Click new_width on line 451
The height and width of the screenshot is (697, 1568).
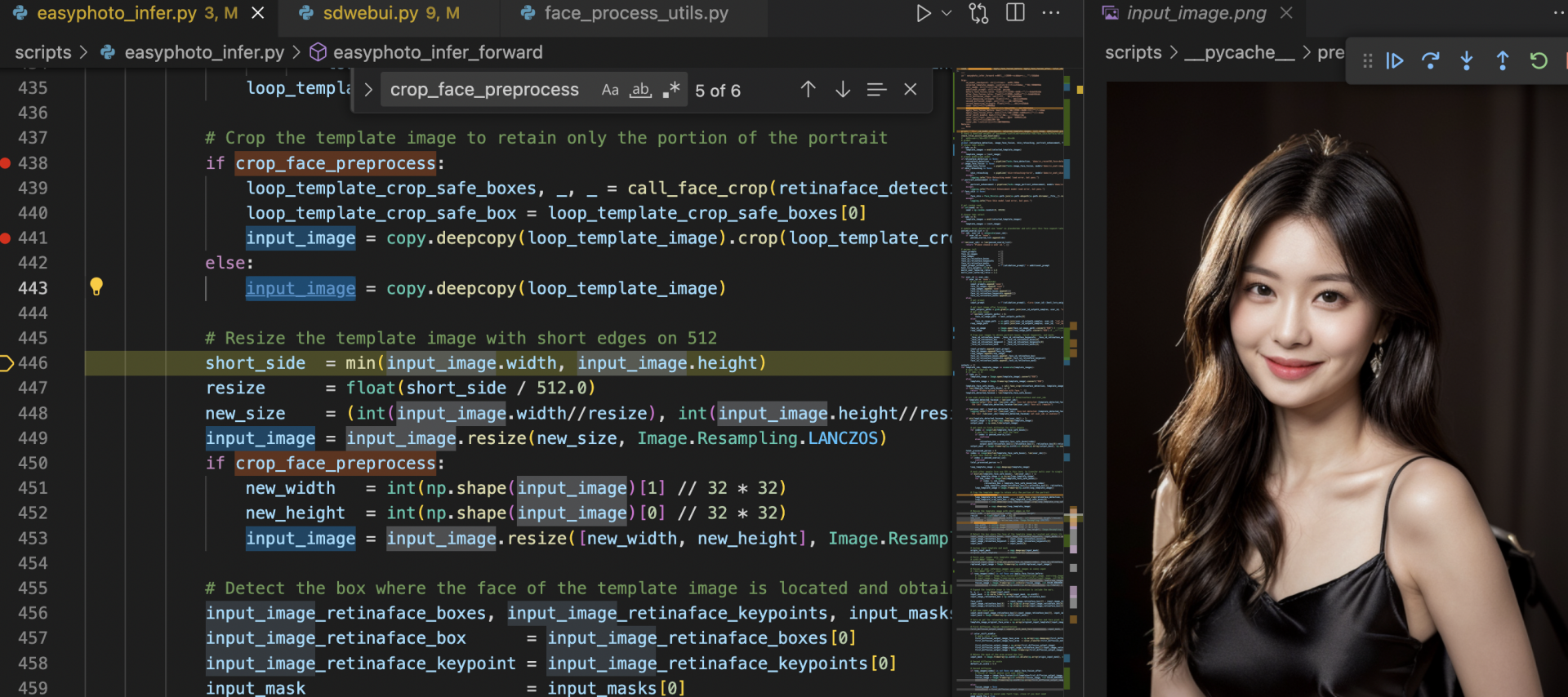tap(291, 488)
